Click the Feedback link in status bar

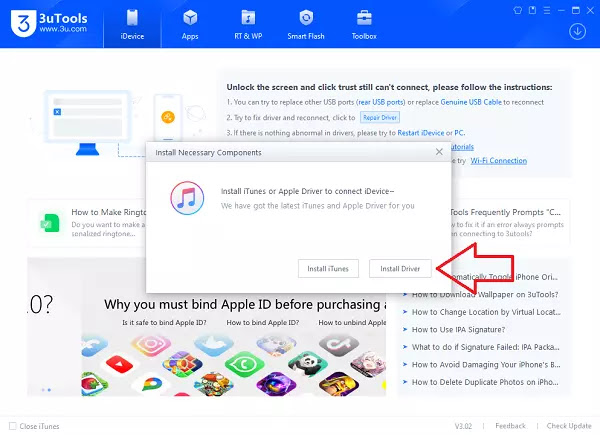pos(510,426)
